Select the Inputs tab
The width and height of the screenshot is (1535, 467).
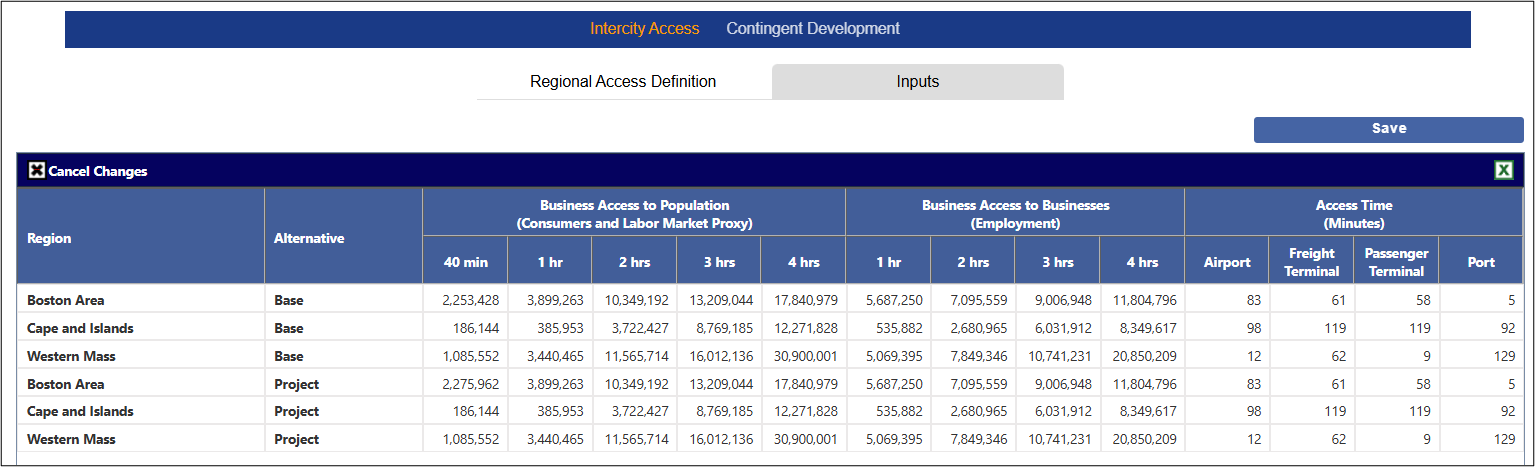[x=917, y=82]
